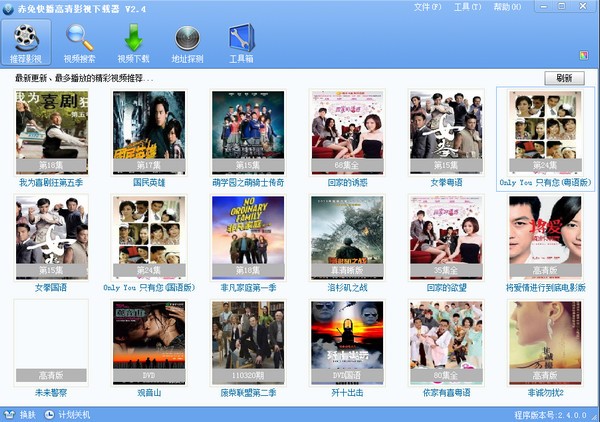Open 将爱情进行到底电影版 poster thumbnail
600x422 pixels.
pos(545,238)
